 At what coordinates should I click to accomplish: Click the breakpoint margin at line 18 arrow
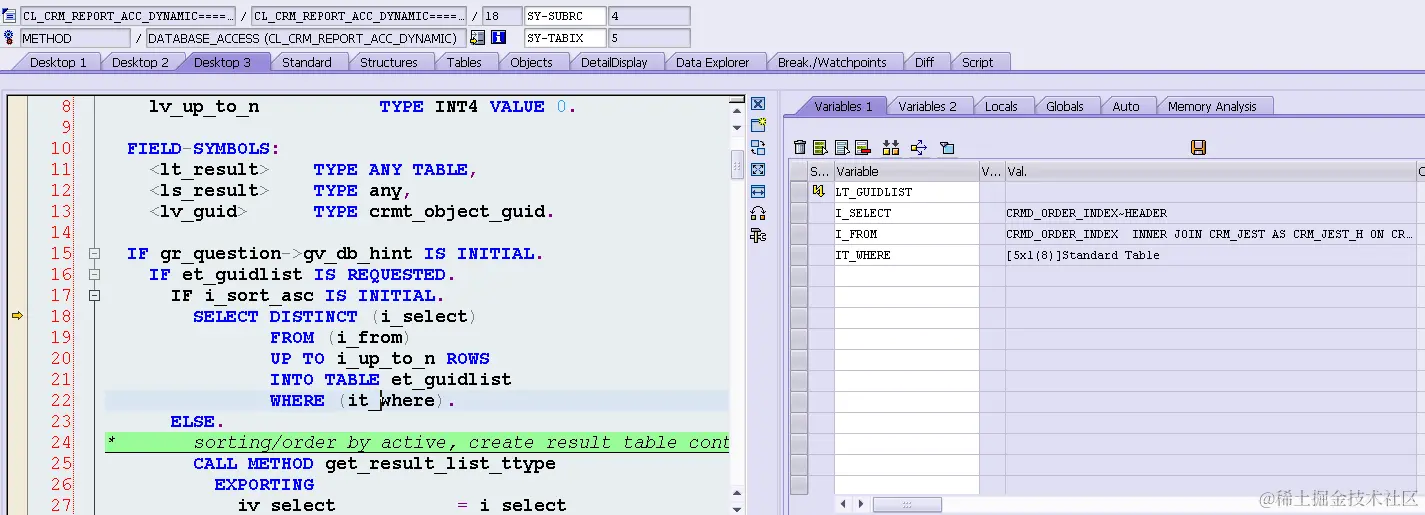click(16, 316)
